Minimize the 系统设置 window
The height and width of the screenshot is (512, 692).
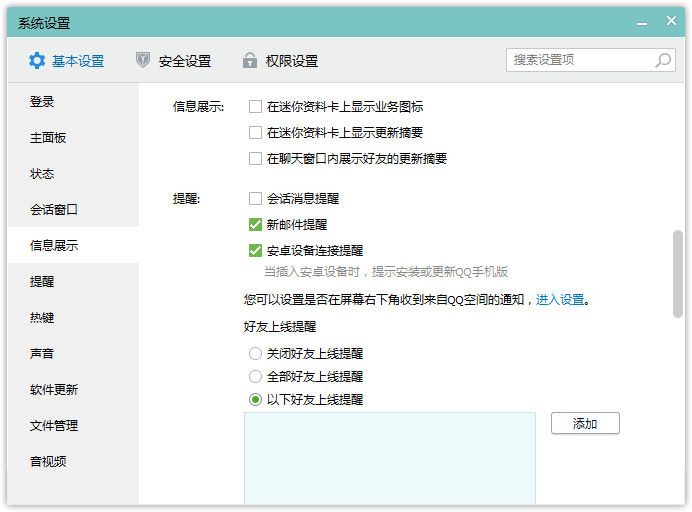click(x=642, y=22)
